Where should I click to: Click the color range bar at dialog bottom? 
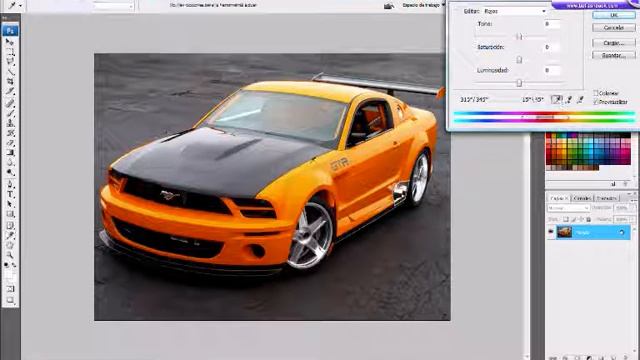click(544, 117)
